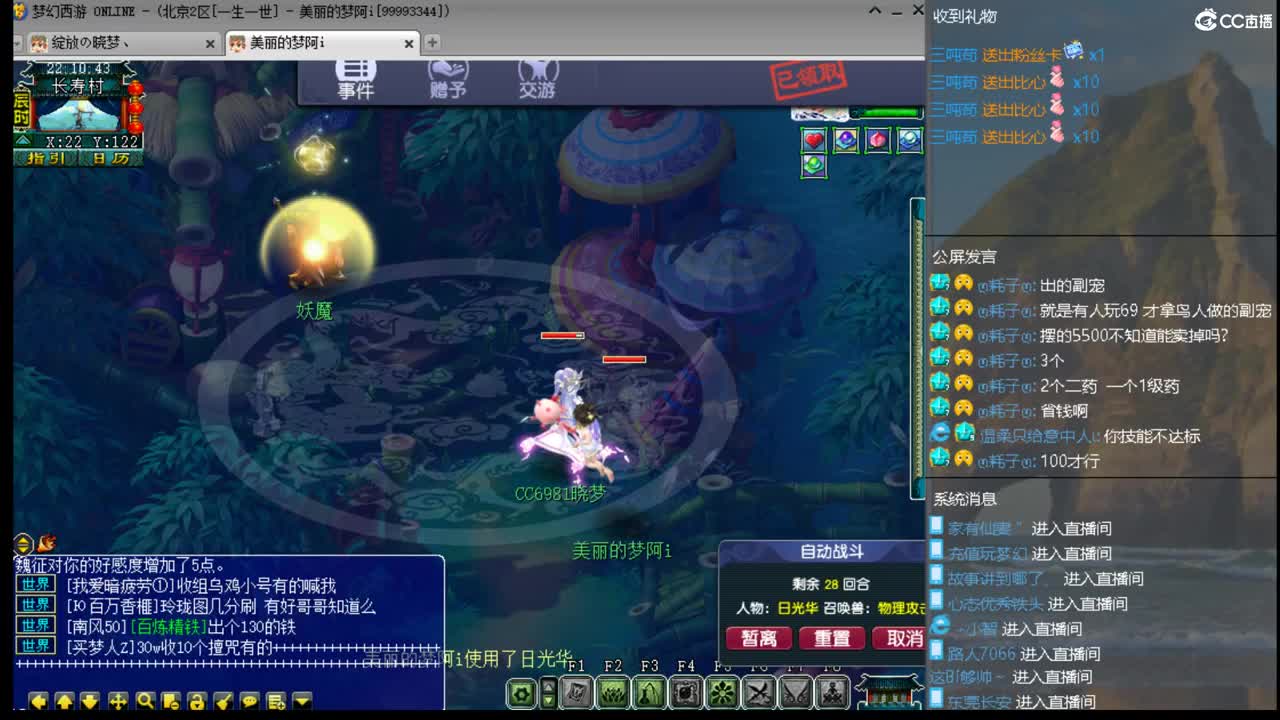Select the F6 crossed-swords shortcut icon
This screenshot has height=720, width=1280.
tap(759, 692)
